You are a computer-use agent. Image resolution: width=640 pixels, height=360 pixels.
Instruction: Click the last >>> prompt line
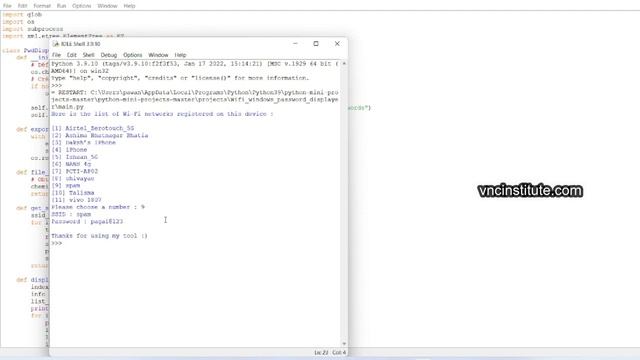point(57,243)
